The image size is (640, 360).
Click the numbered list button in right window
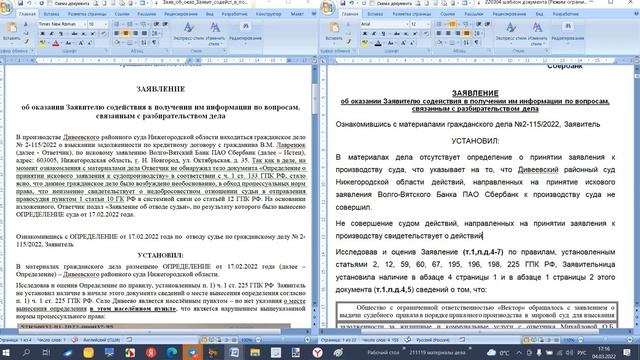pos(452,24)
